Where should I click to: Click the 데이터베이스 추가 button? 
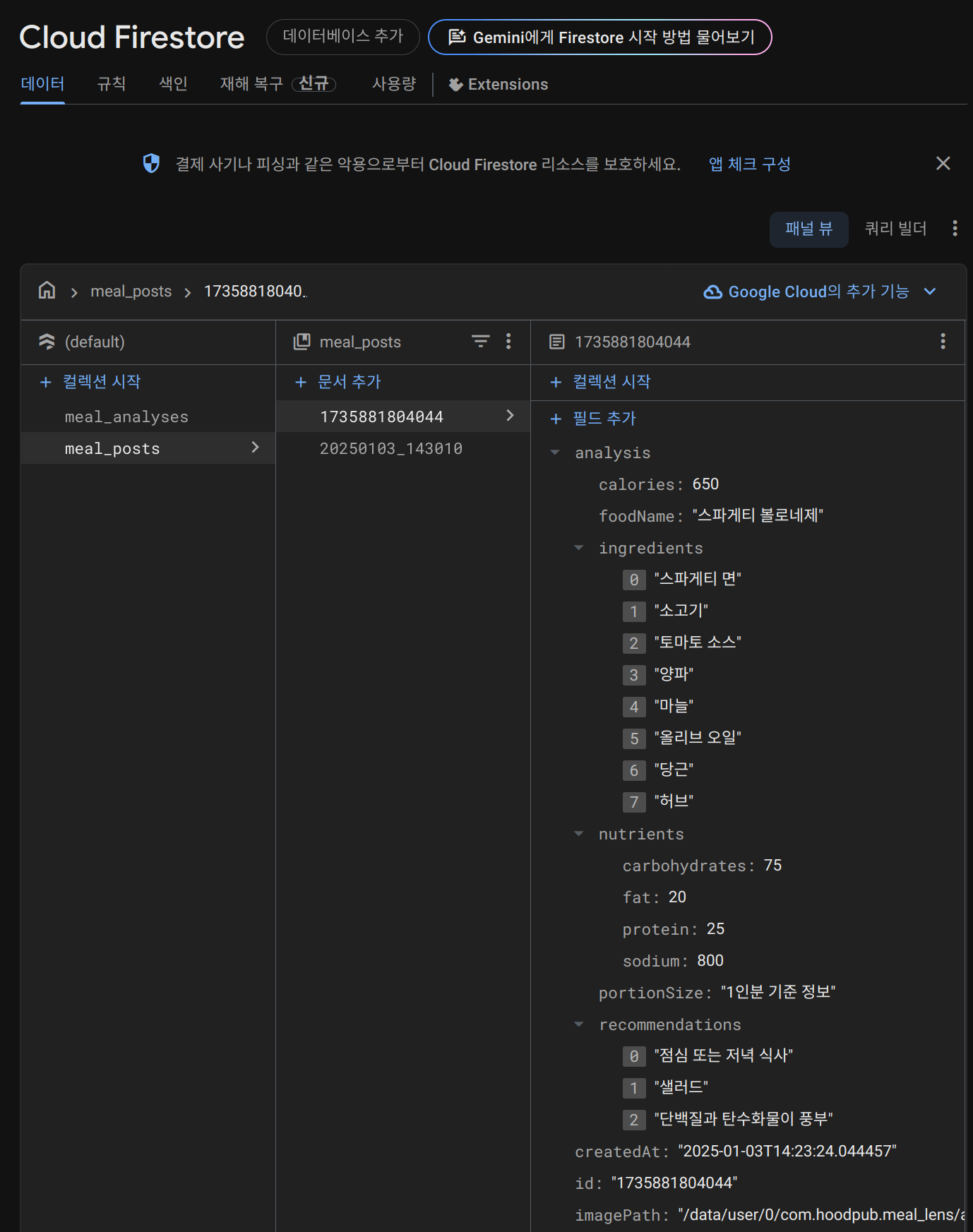pos(343,37)
